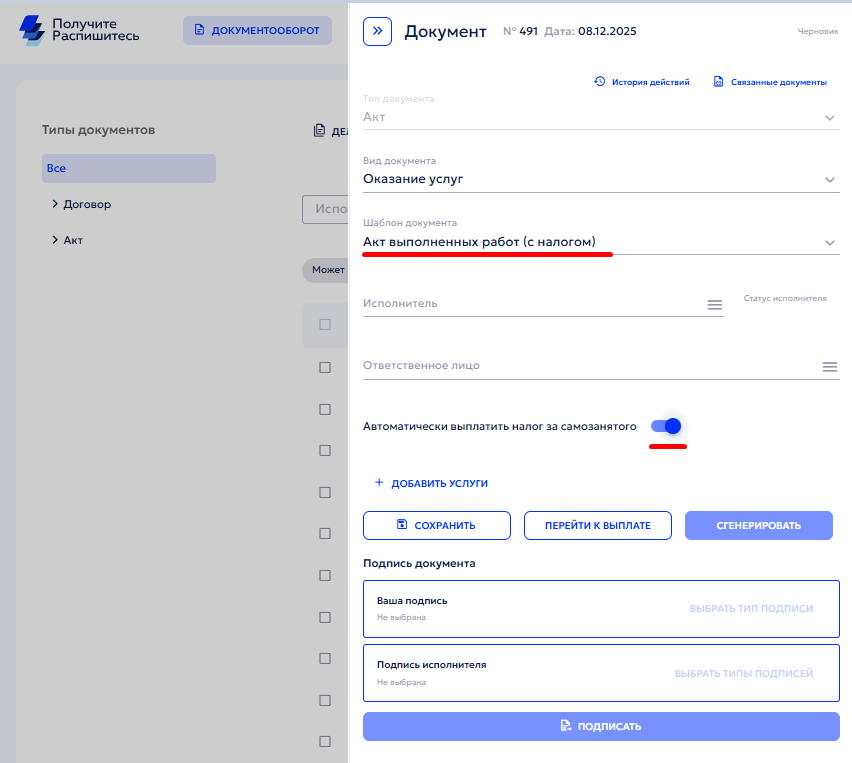This screenshot has width=852, height=763.
Task: Open the Документооборот section
Action: tap(257, 30)
